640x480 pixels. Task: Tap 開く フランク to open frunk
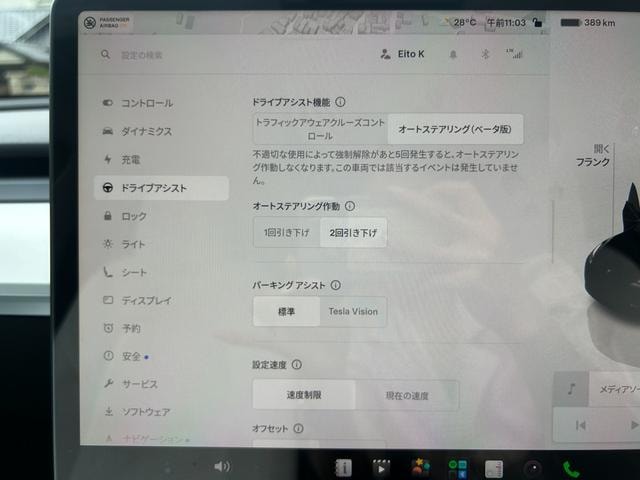point(593,156)
